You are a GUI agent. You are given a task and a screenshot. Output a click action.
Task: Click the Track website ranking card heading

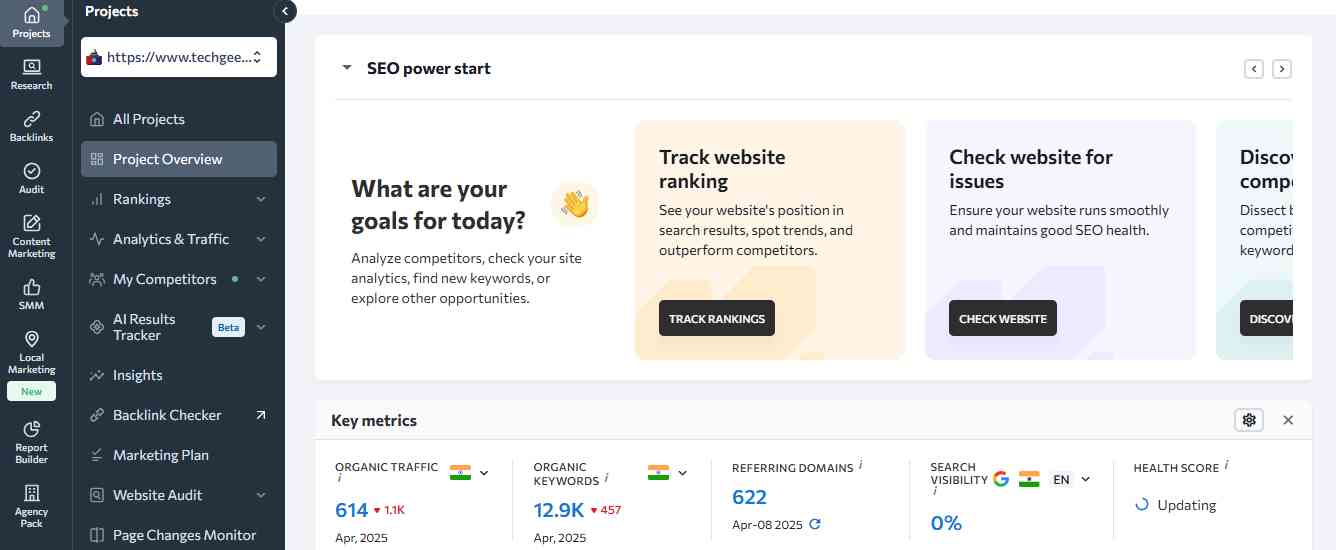click(722, 169)
